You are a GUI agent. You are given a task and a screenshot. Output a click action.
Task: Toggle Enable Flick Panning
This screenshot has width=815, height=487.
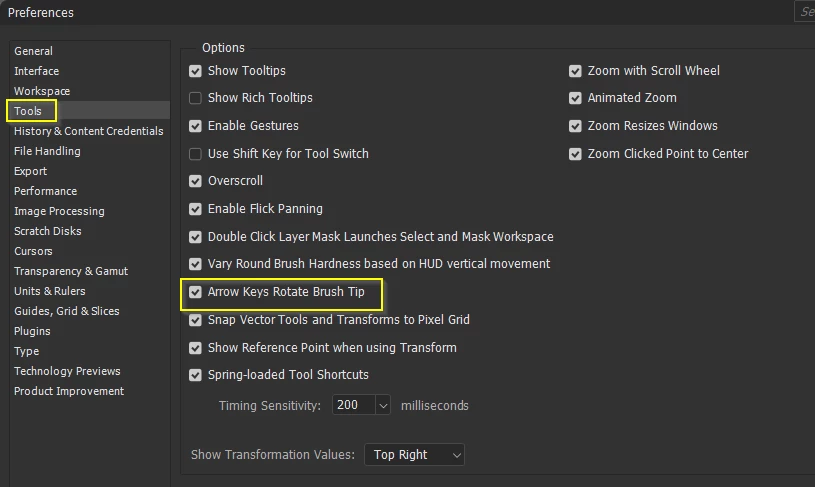point(195,209)
